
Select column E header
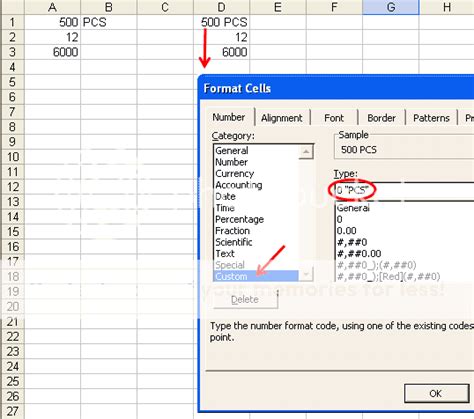tap(278, 7)
